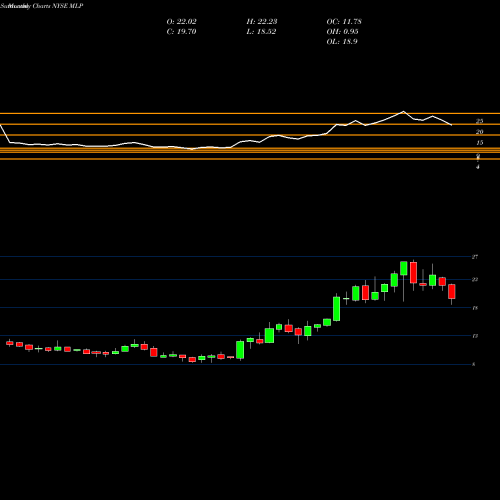Click the '22' price label on the candlestick axis
This screenshot has height=500, width=500.
[475, 279]
